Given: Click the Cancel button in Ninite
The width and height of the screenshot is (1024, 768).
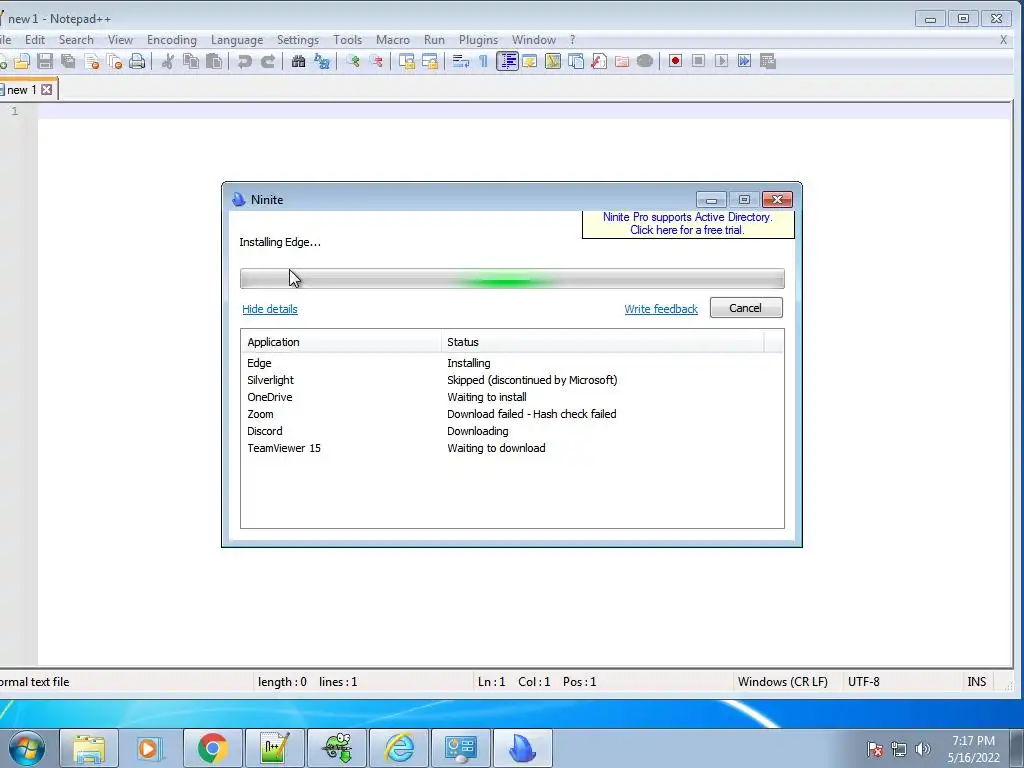Looking at the screenshot, I should (746, 308).
